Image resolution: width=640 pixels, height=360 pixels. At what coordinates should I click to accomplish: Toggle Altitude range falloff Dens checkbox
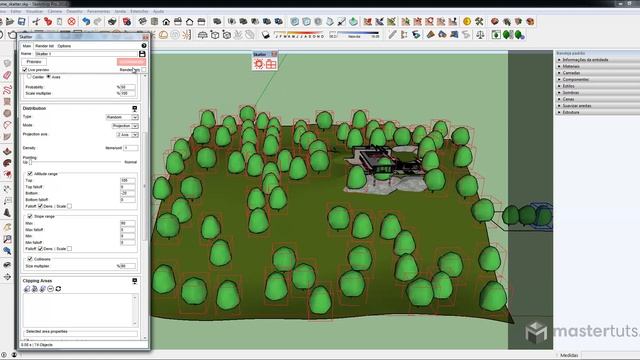40,206
